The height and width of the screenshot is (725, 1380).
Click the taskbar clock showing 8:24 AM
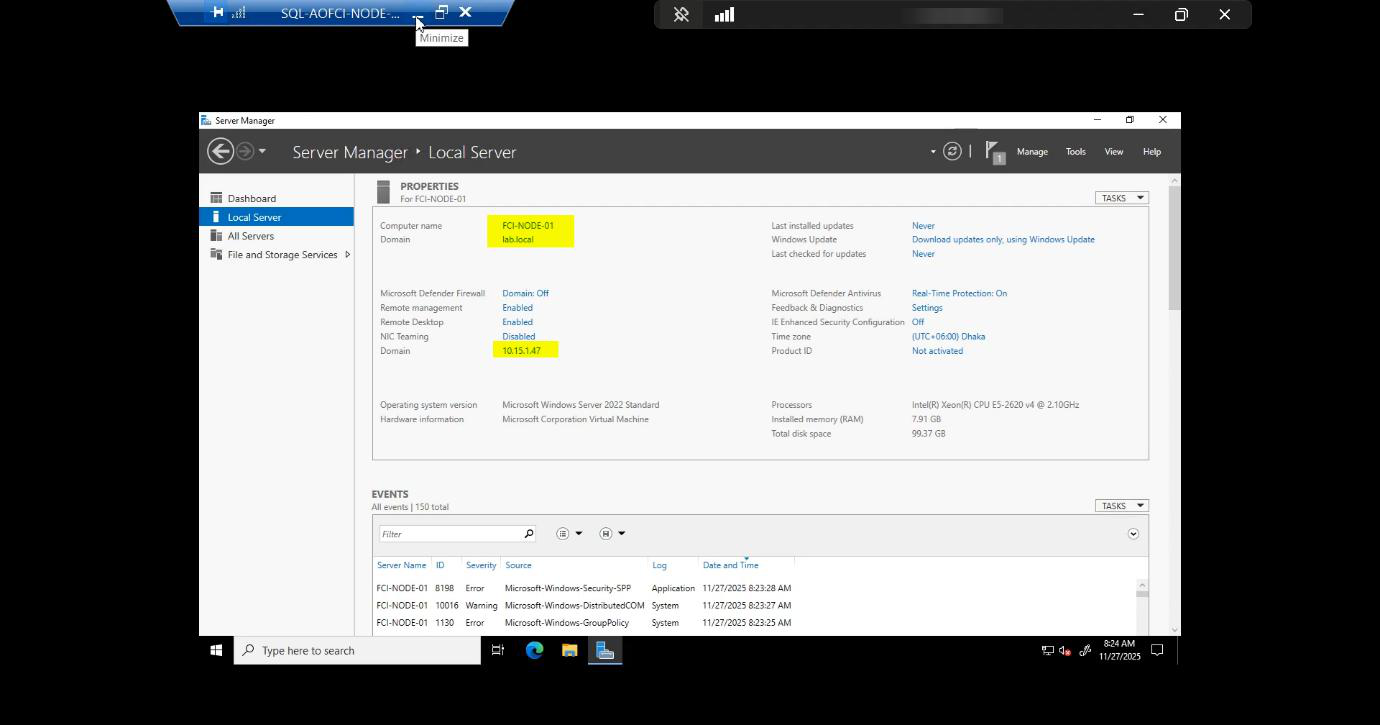[1119, 650]
